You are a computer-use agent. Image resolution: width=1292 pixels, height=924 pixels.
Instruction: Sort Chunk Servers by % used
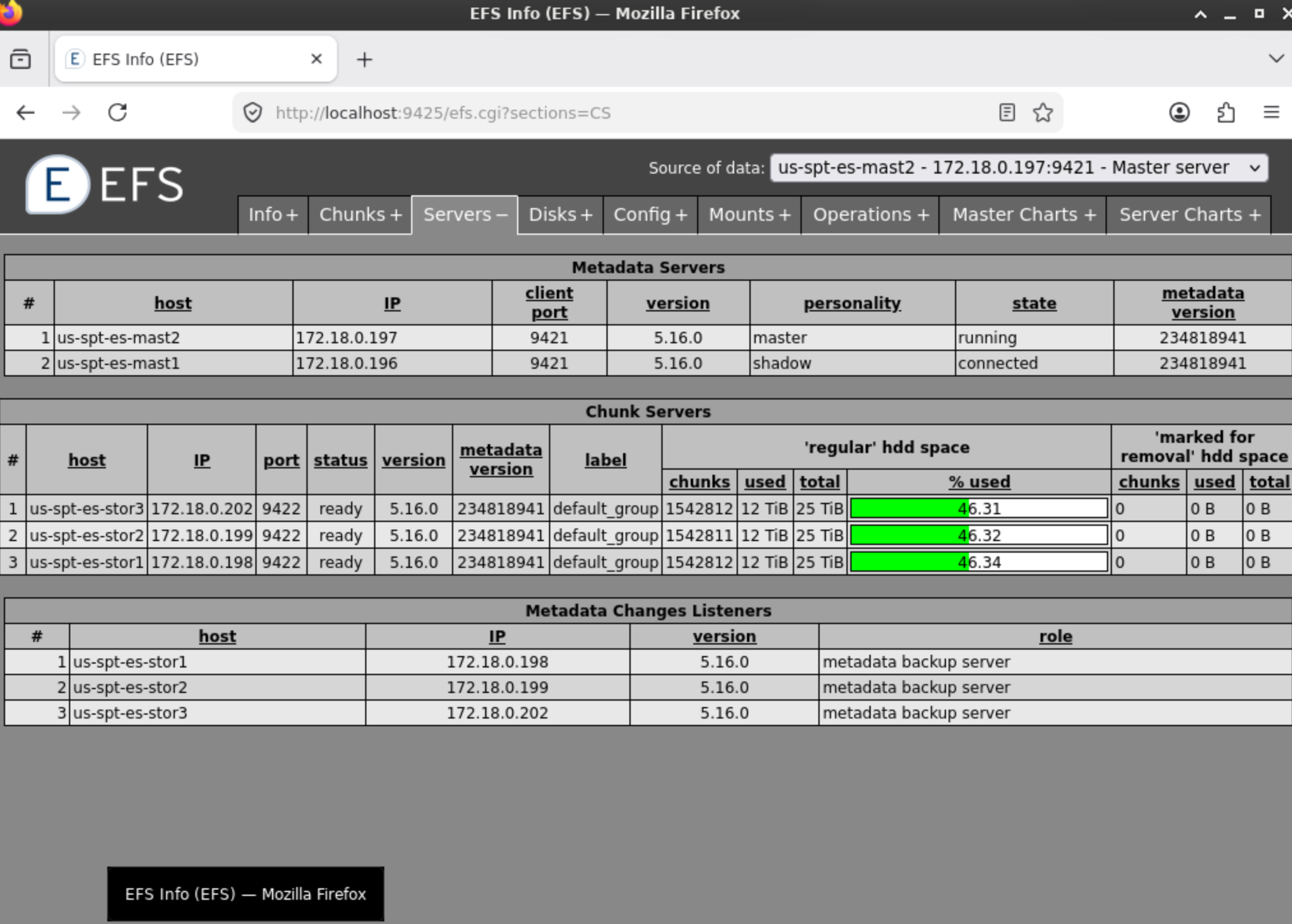point(979,482)
